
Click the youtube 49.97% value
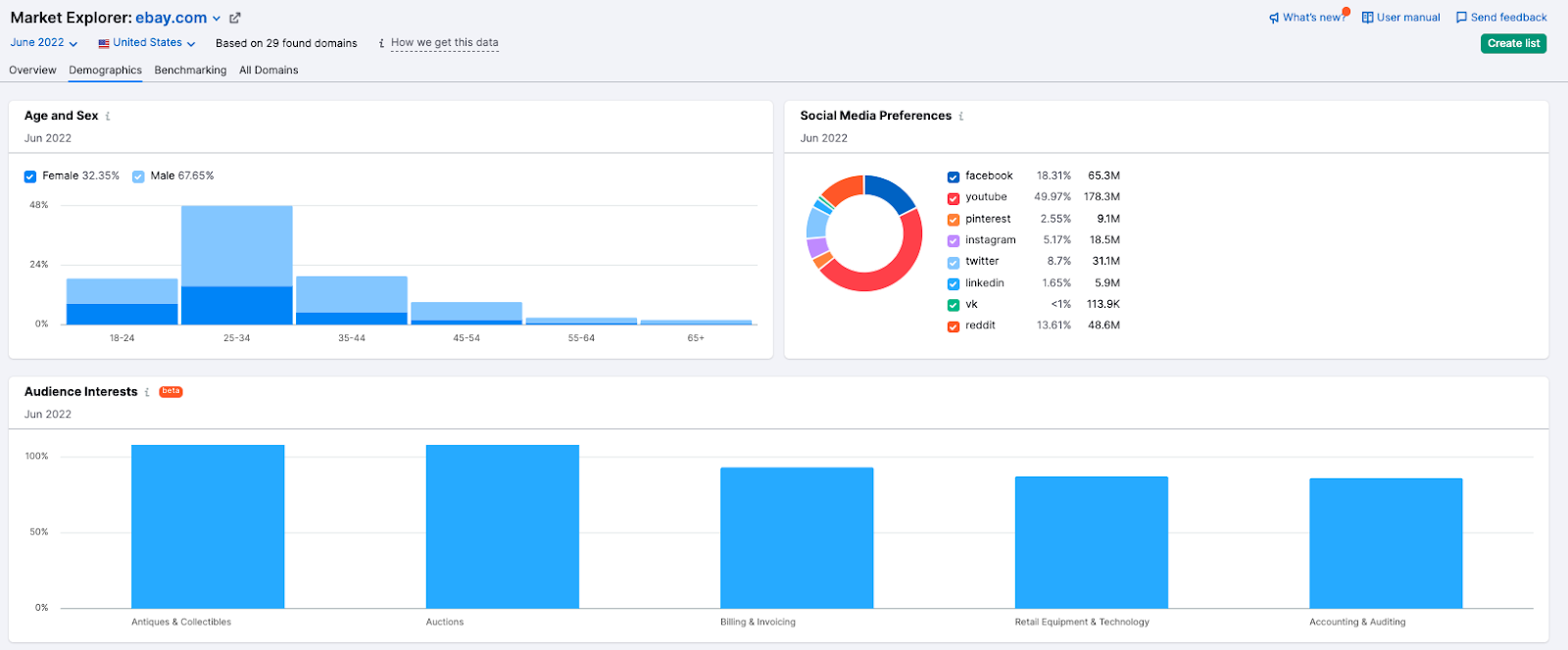(1053, 197)
